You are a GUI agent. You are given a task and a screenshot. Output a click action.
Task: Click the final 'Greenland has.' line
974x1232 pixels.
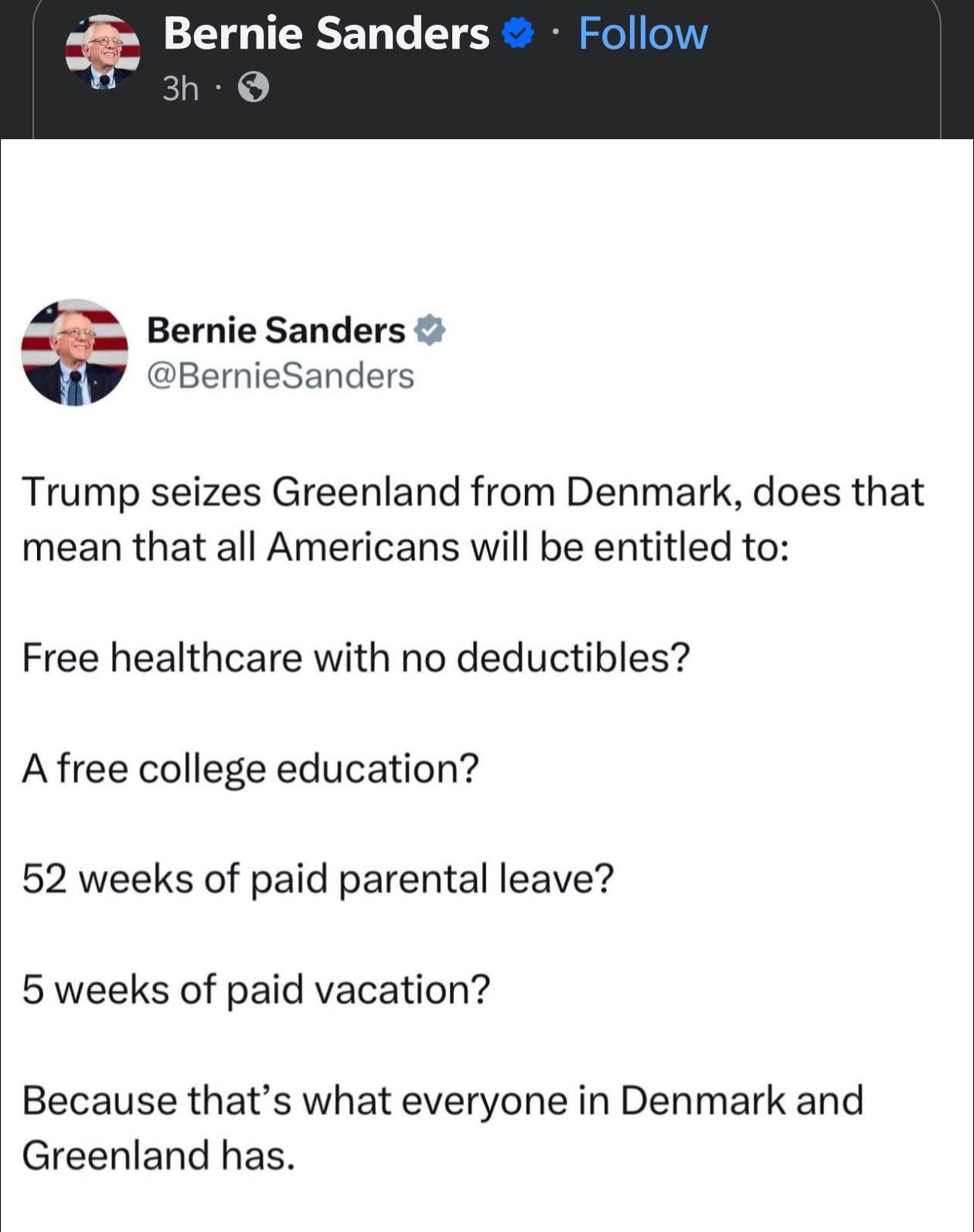(158, 1155)
